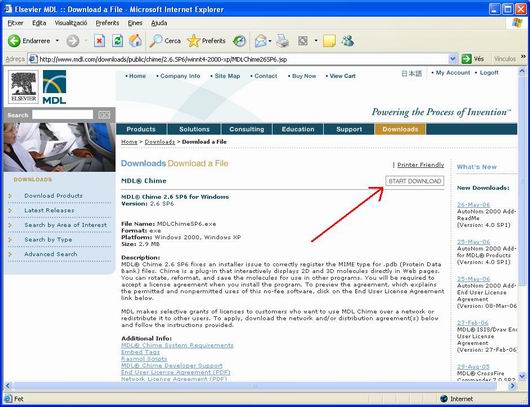530x407 pixels.
Task: Click the Refresh page icon
Action: click(117, 41)
